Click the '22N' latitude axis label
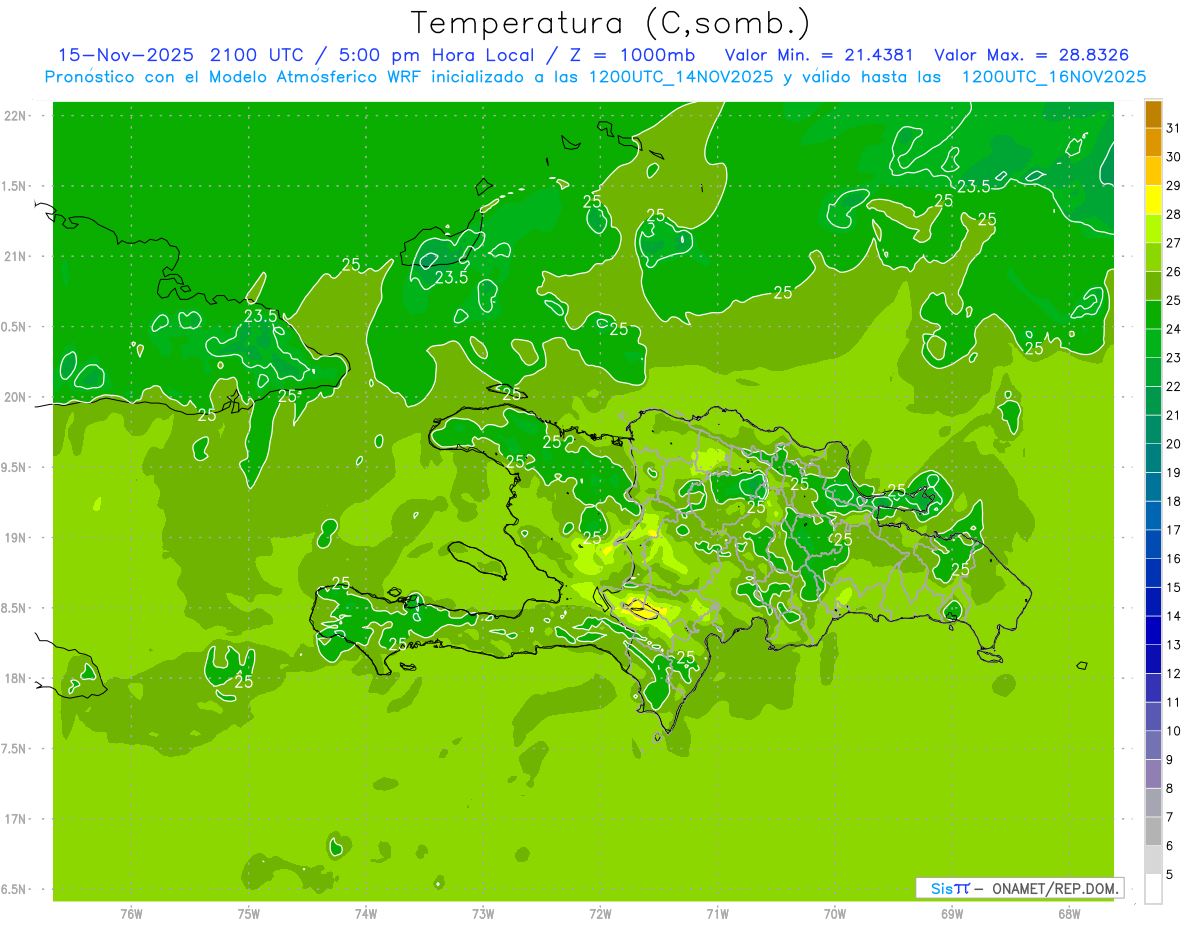 point(17,116)
